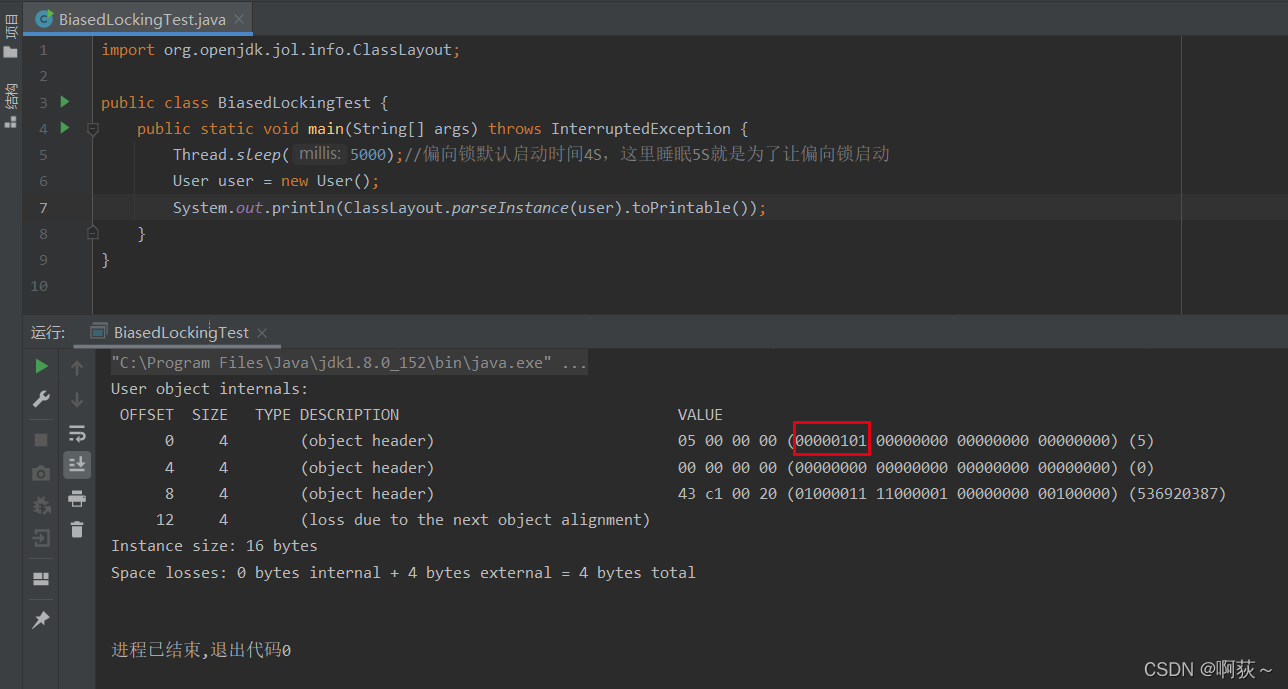Click 'User object internals:' output line
Viewport: 1288px width, 689px height.
210,389
